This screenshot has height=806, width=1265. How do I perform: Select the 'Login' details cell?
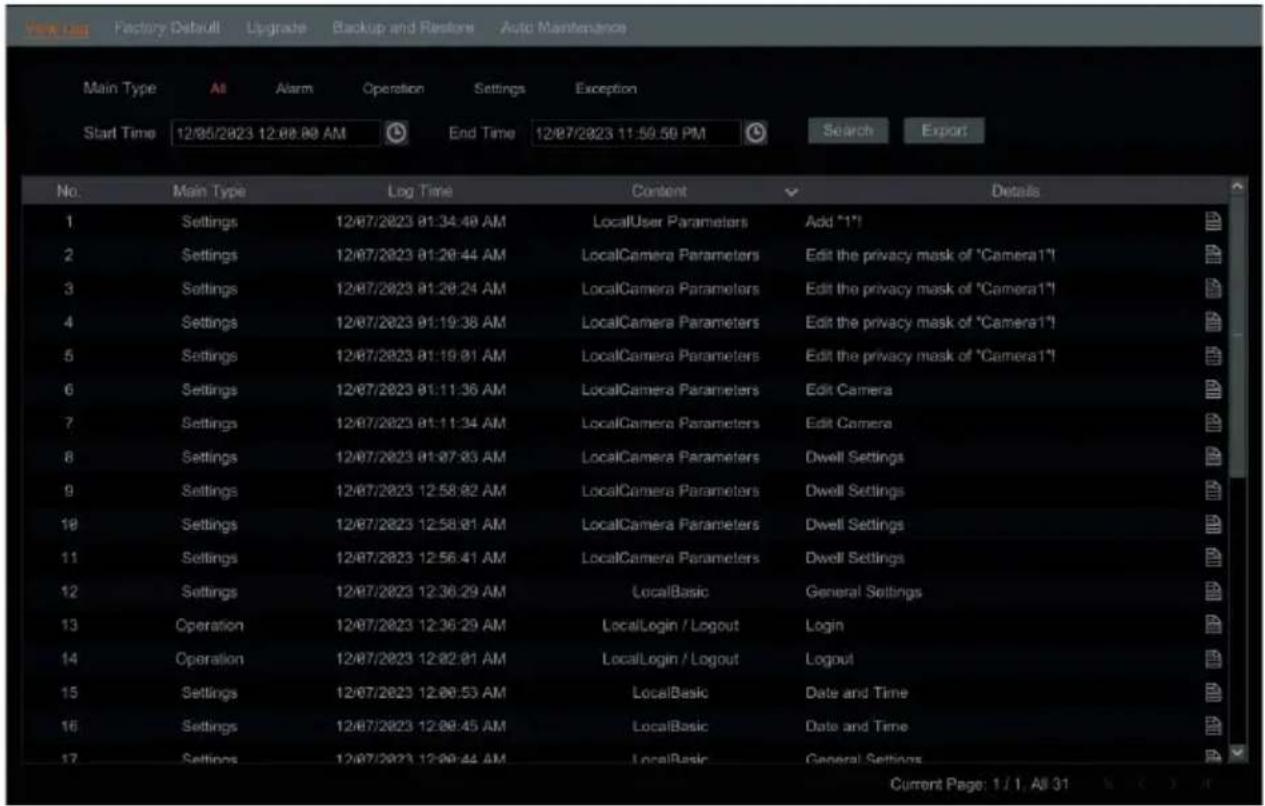tap(824, 625)
